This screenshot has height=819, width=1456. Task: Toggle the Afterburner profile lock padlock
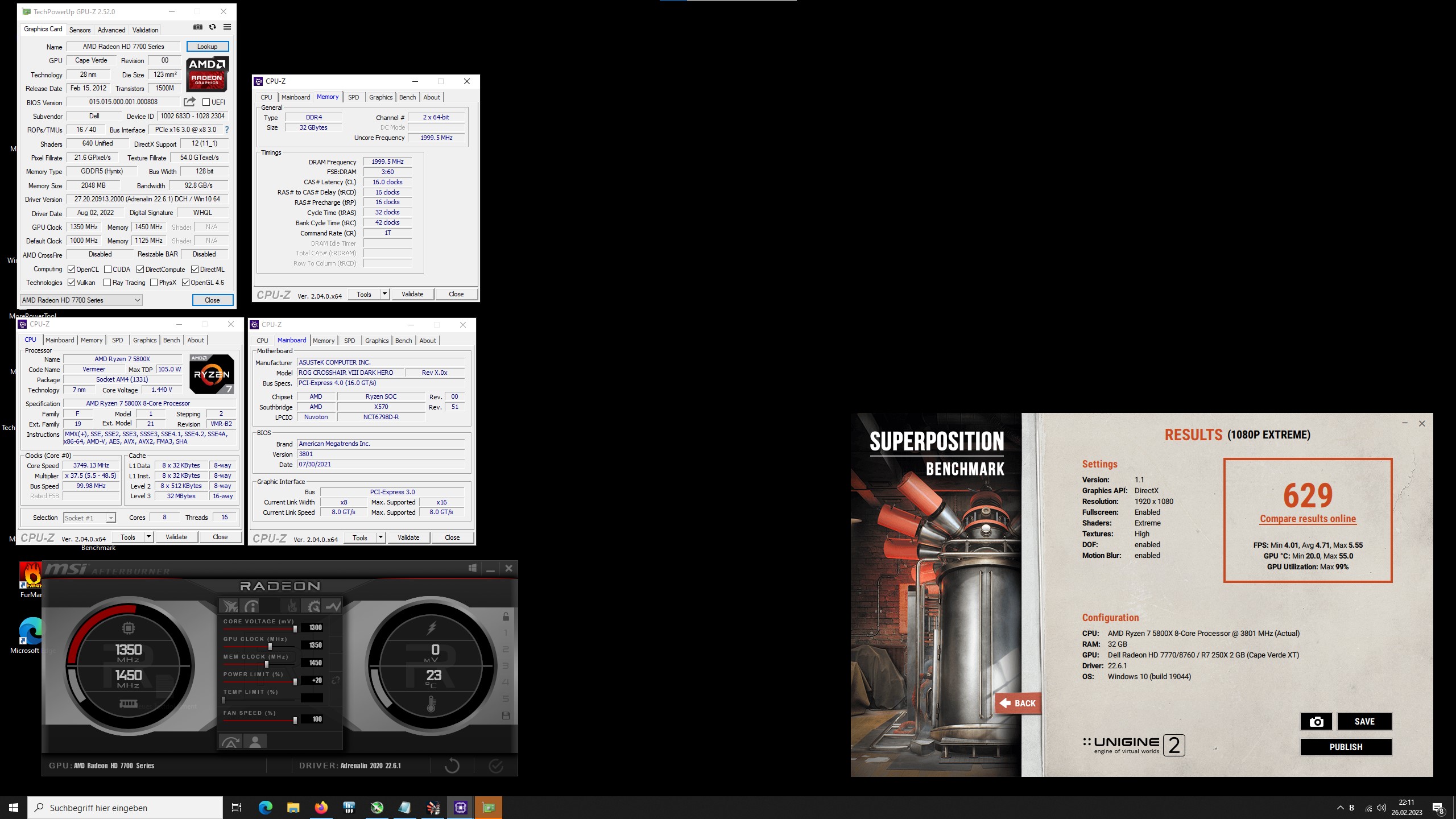pos(506,617)
